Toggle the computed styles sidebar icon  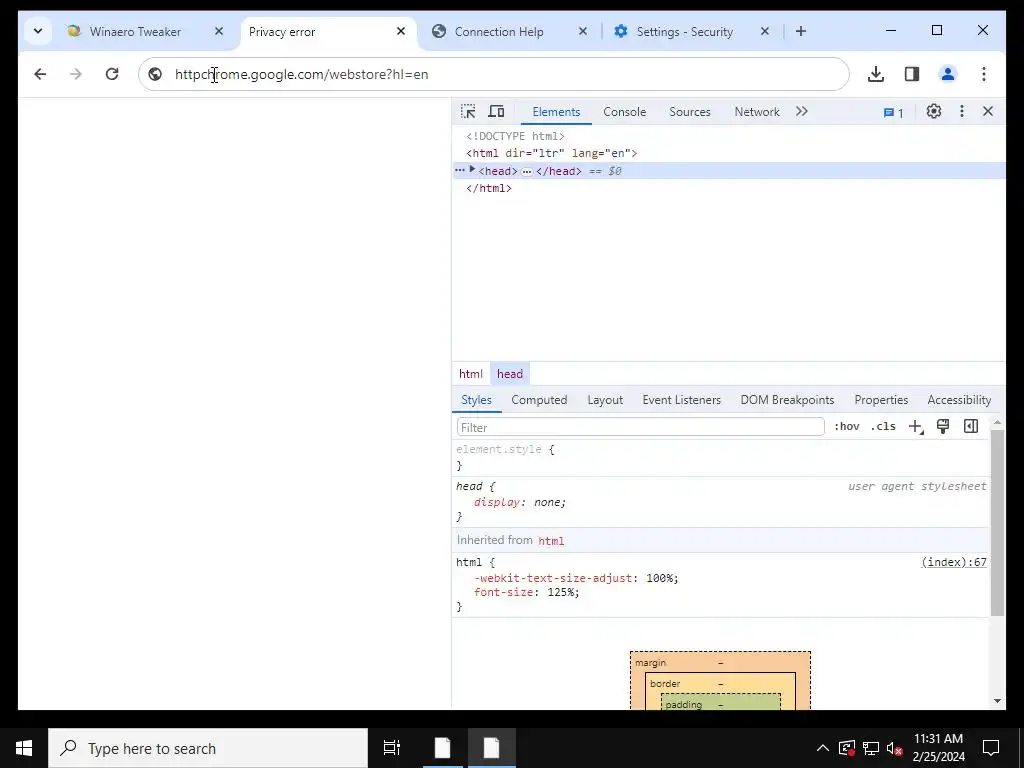click(971, 426)
